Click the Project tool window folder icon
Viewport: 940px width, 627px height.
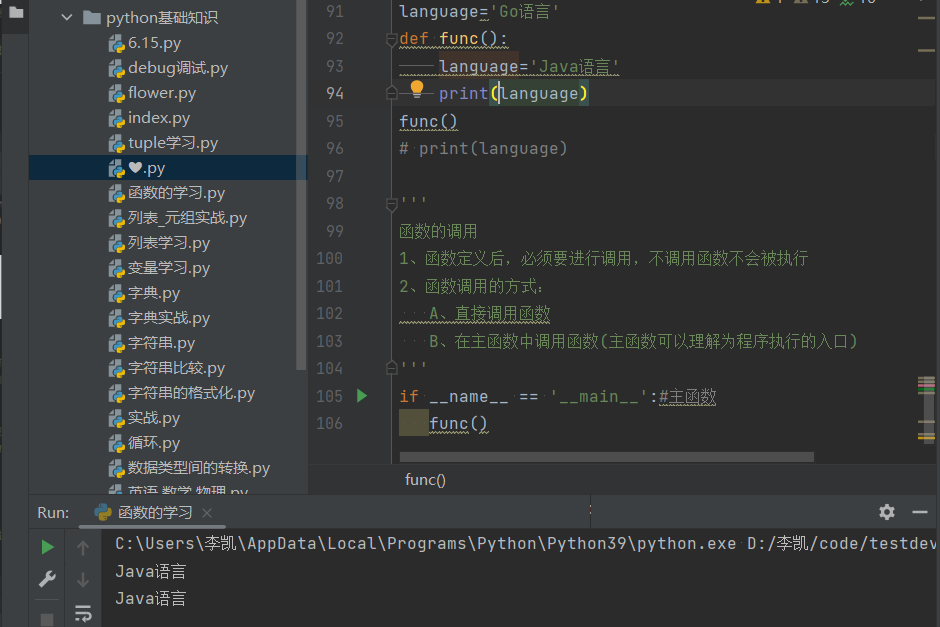[x=16, y=12]
